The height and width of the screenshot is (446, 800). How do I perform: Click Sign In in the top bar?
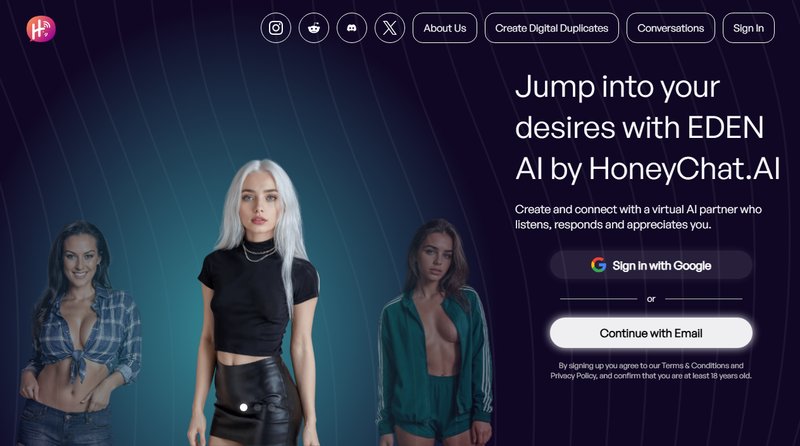[x=748, y=28]
